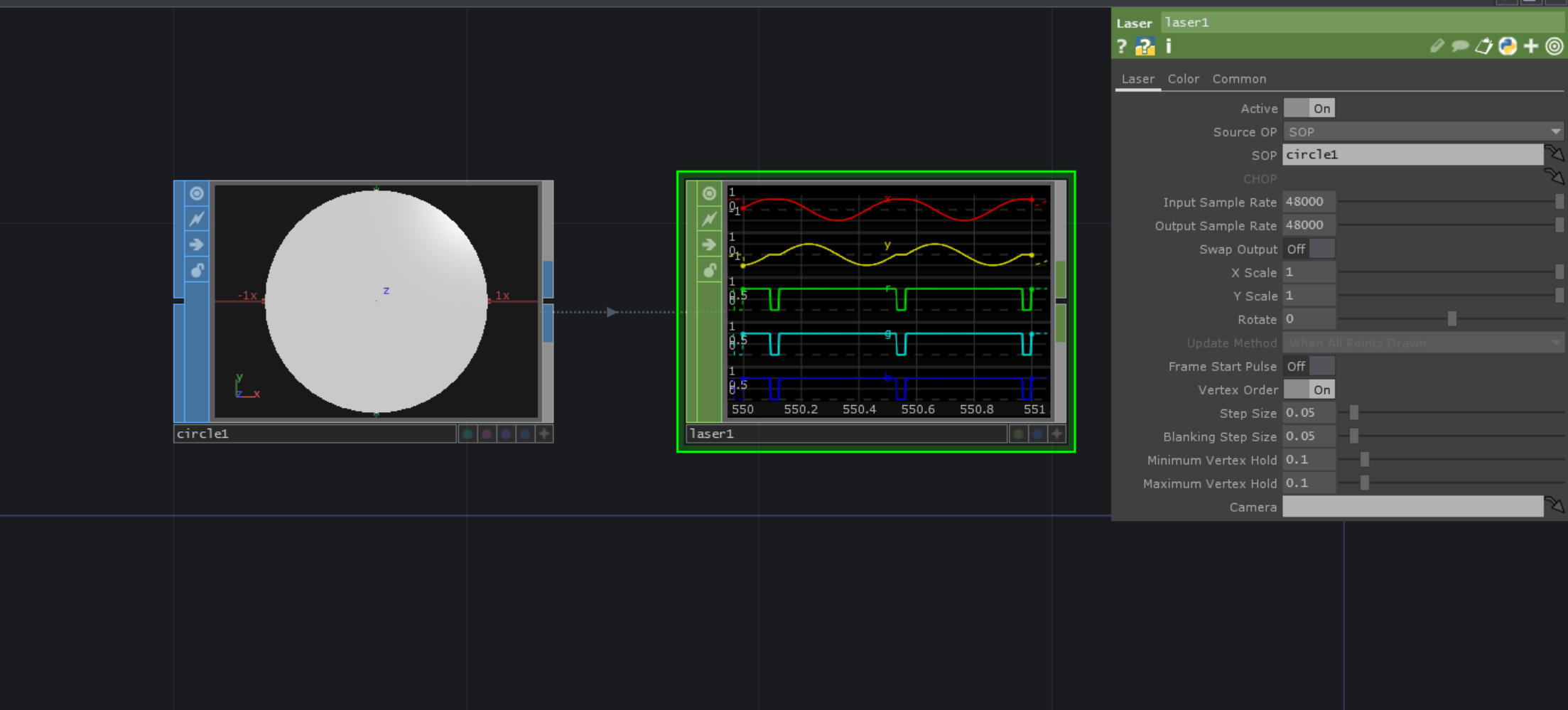This screenshot has height=710, width=1568.
Task: Open operator help question mark icon
Action: coord(1122,47)
